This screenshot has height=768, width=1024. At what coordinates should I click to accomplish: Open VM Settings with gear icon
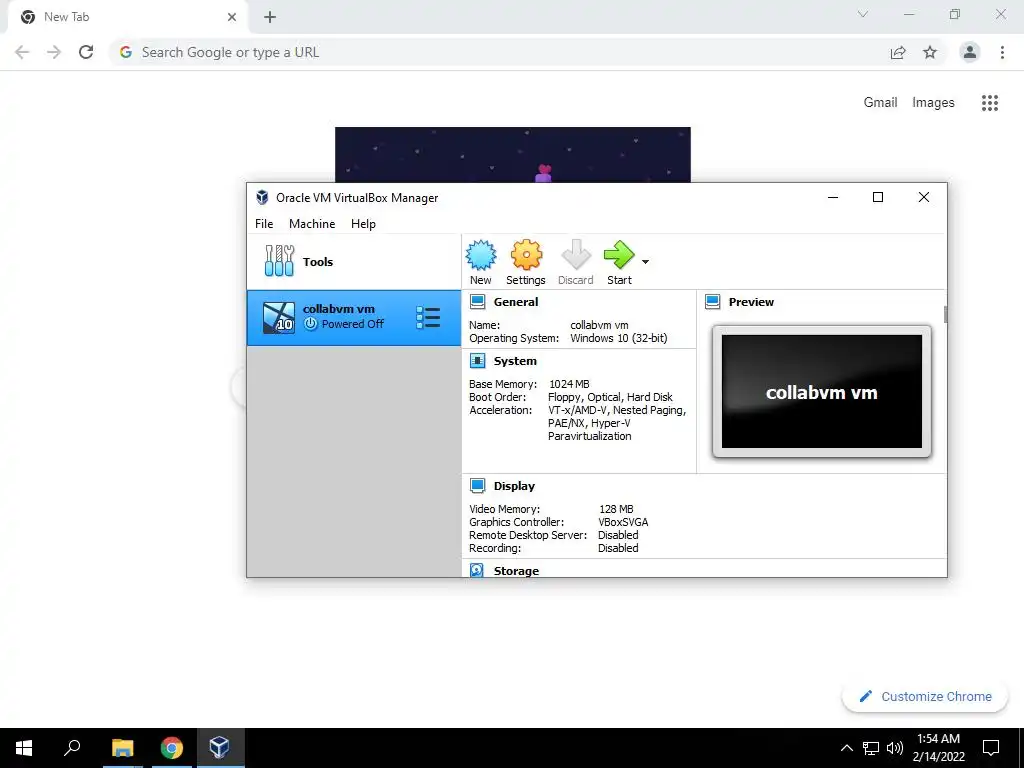(526, 255)
